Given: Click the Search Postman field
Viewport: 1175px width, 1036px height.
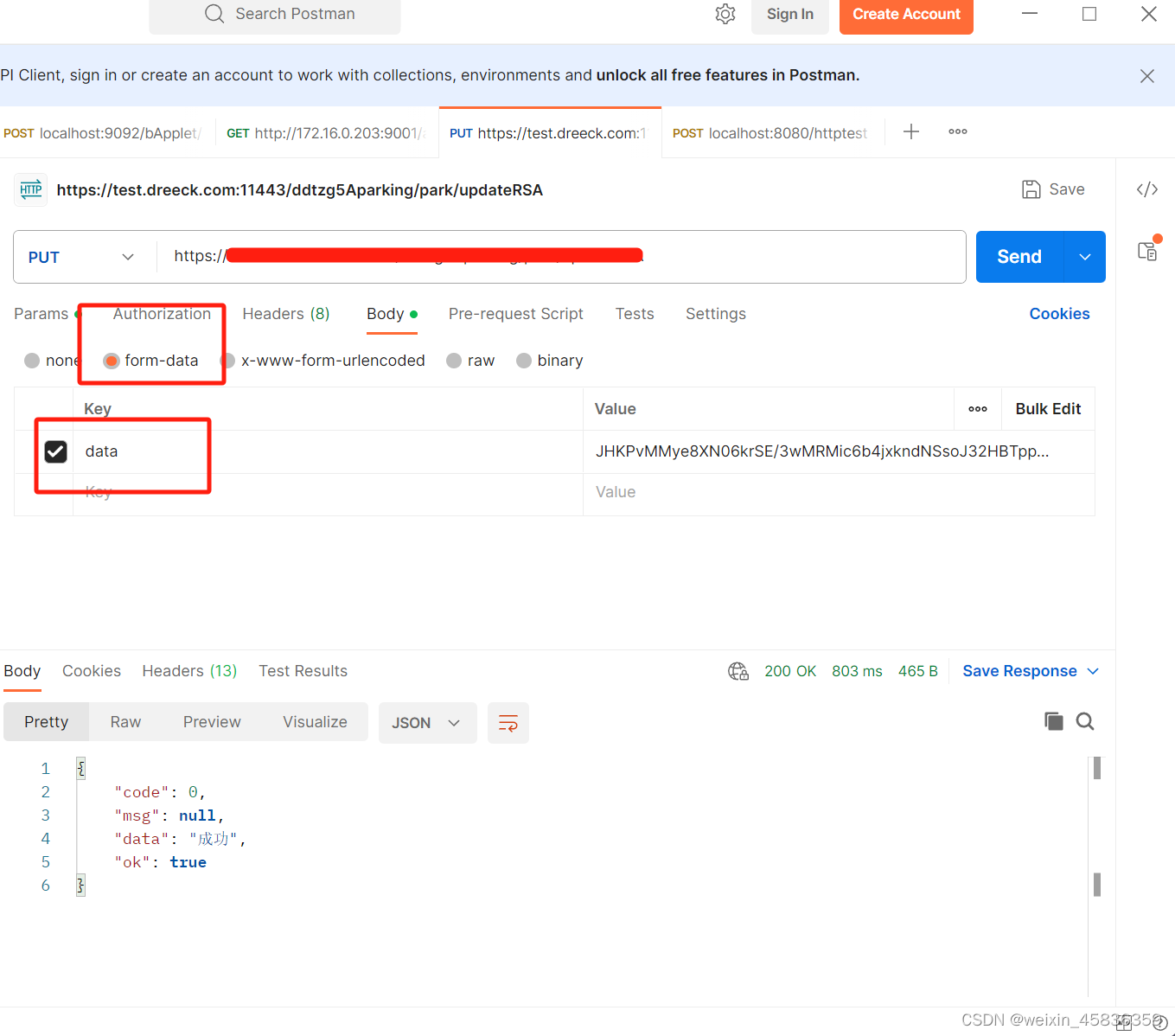Looking at the screenshot, I should click(275, 15).
